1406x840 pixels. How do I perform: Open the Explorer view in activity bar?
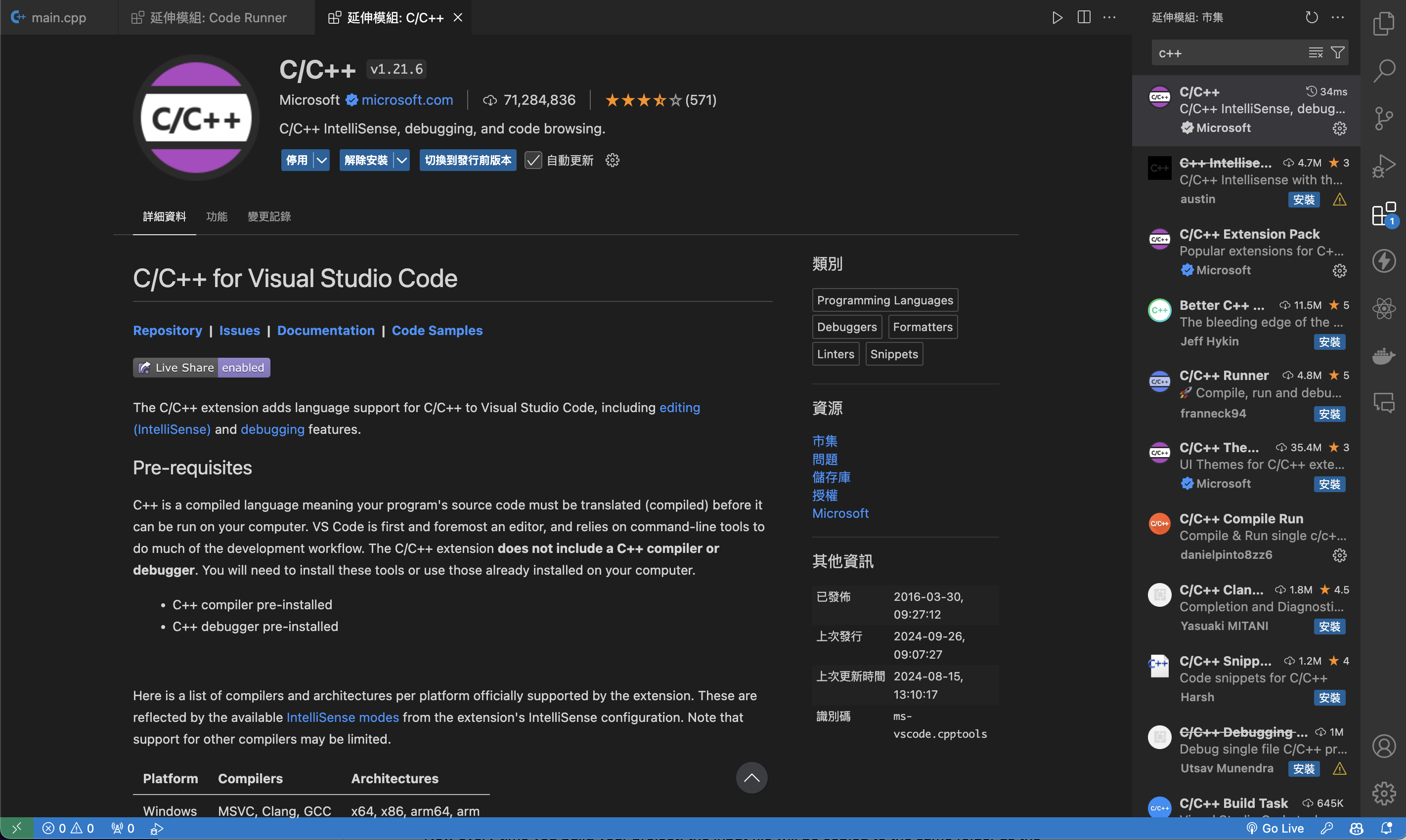1383,24
